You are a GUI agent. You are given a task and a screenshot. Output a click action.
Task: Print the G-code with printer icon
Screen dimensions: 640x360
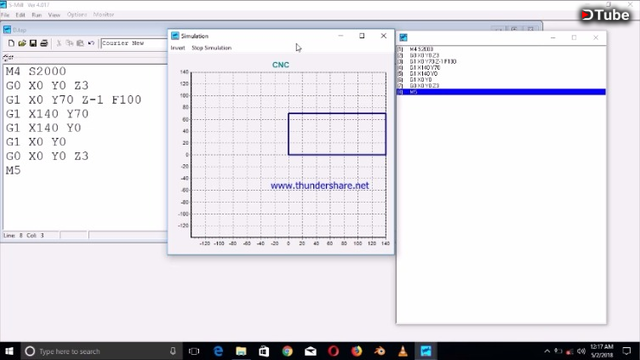point(44,43)
